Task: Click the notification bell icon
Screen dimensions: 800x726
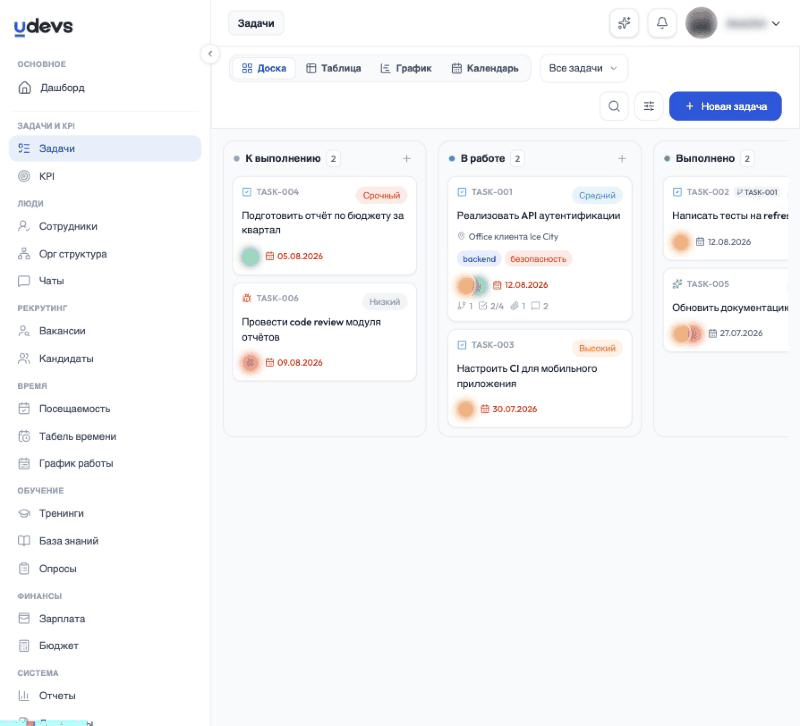Action: tap(662, 23)
